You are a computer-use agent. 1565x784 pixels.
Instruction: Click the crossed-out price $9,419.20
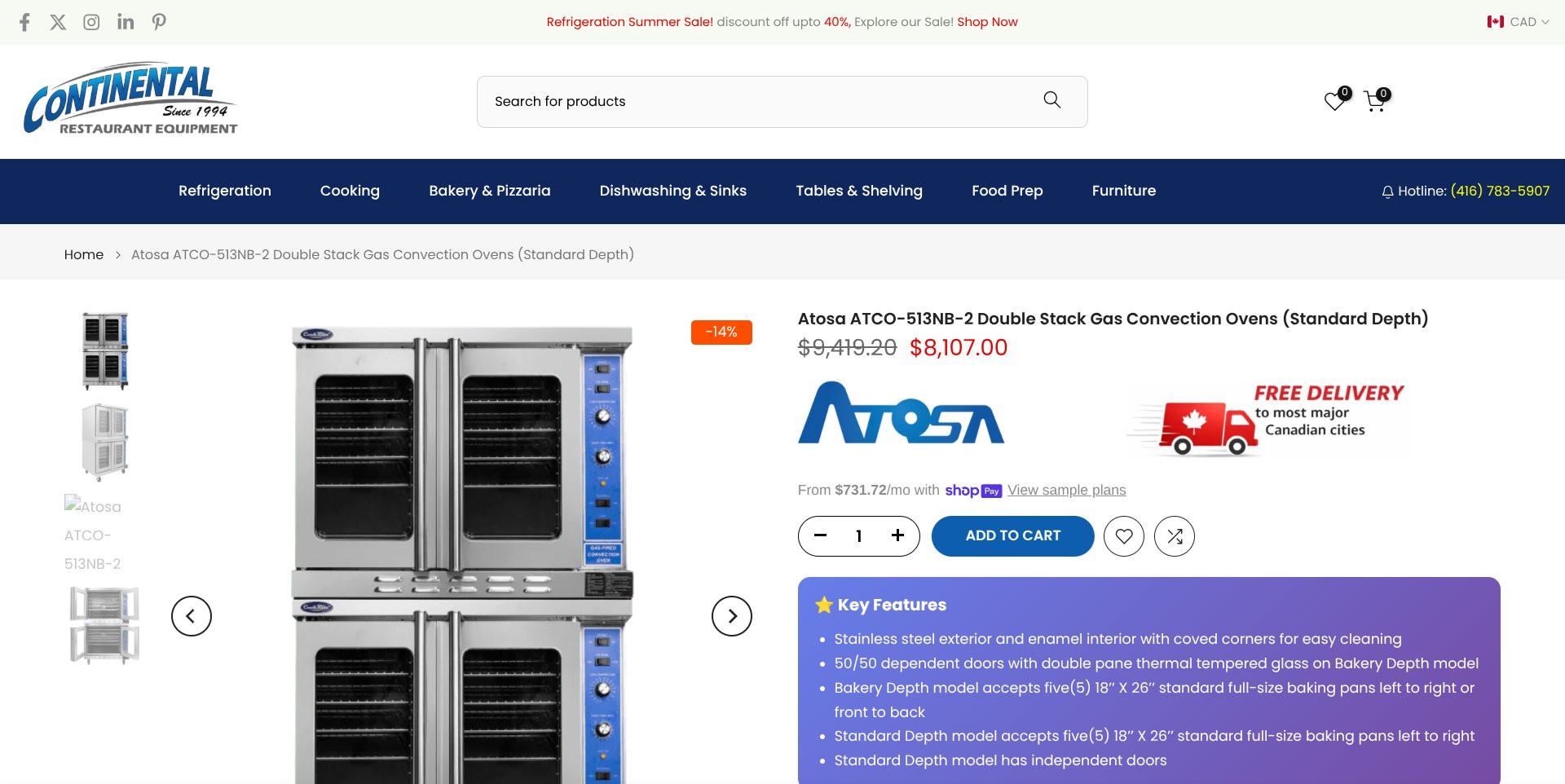tap(848, 348)
